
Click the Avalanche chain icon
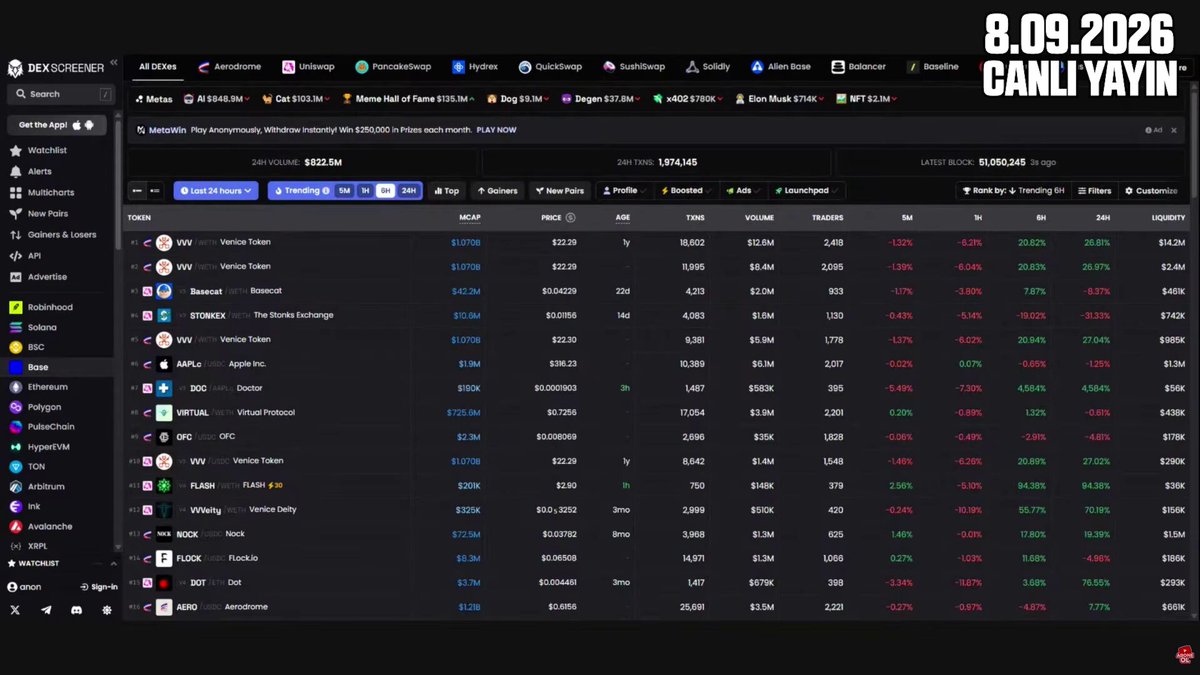pos(15,526)
